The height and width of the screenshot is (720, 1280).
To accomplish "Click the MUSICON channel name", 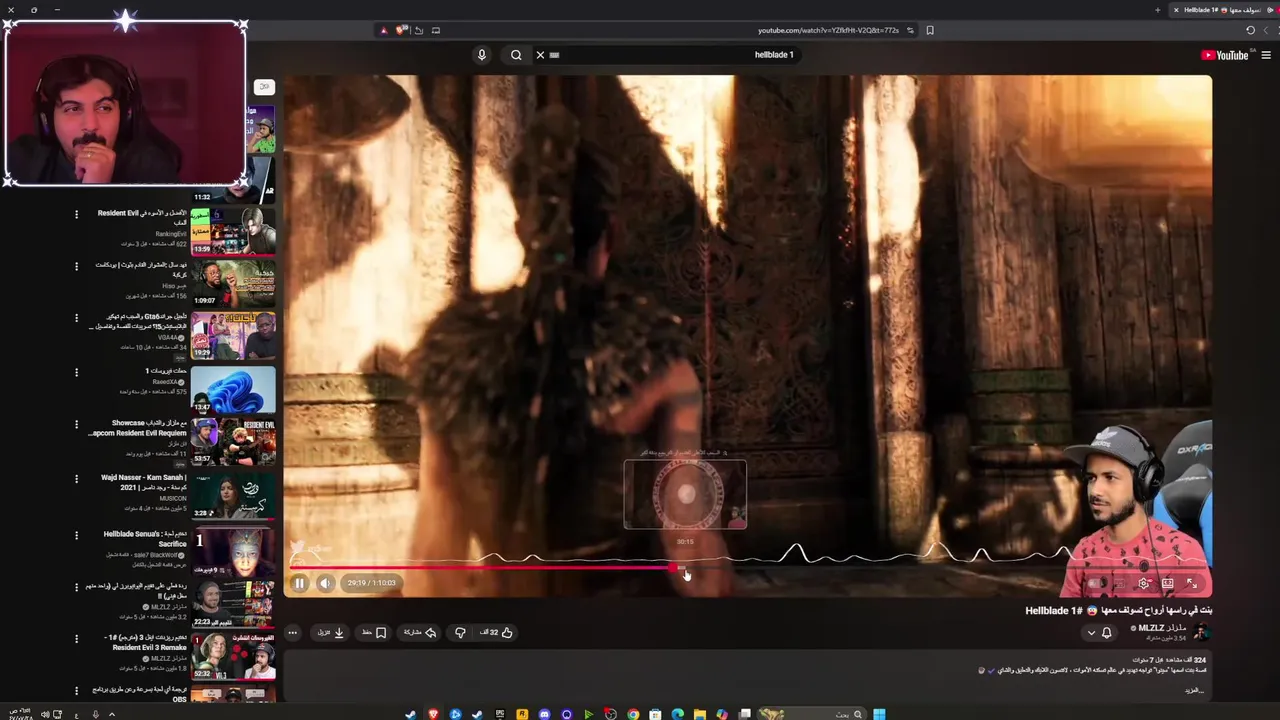I will pos(173,498).
